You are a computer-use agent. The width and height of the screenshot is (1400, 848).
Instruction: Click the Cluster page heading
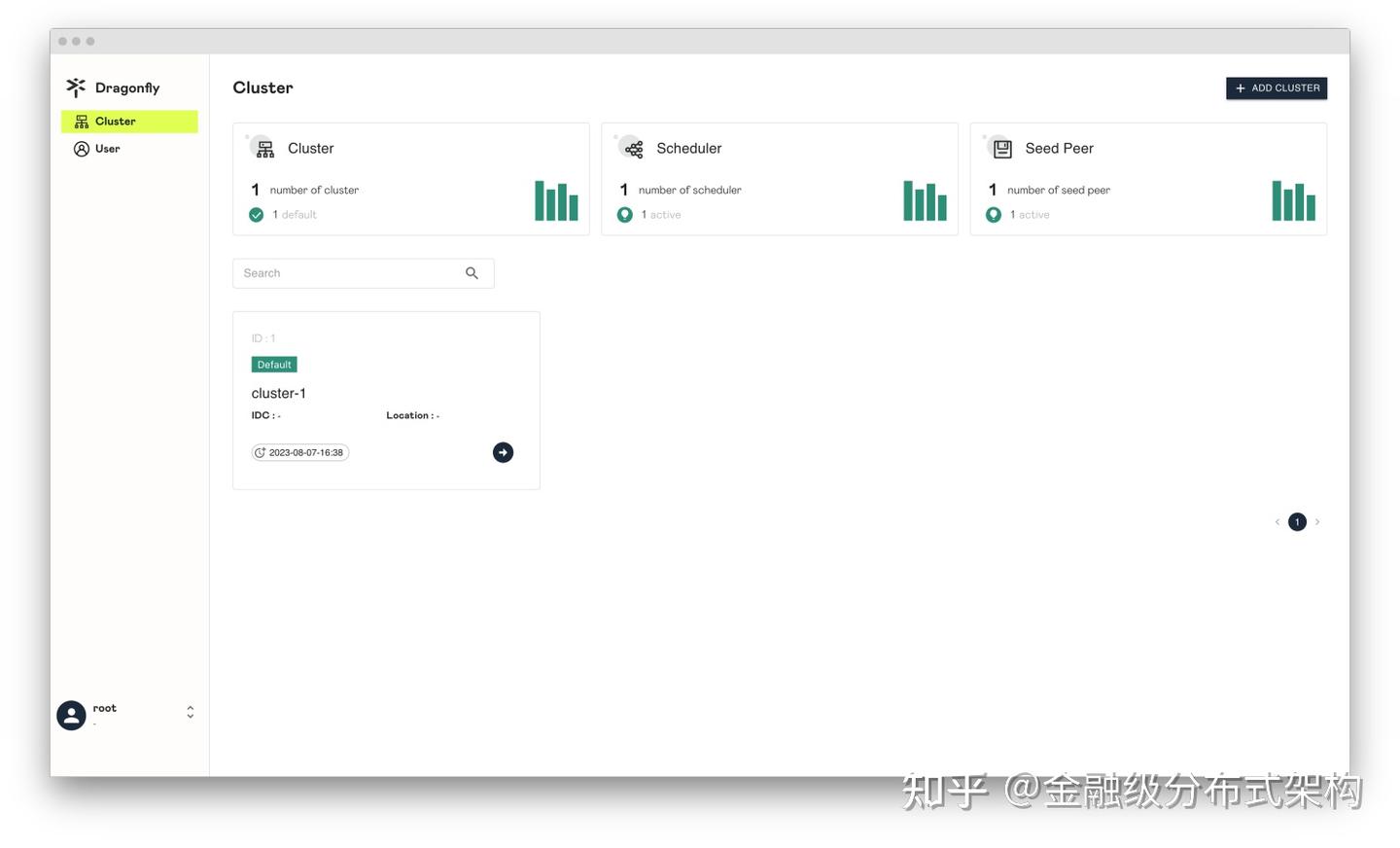262,88
